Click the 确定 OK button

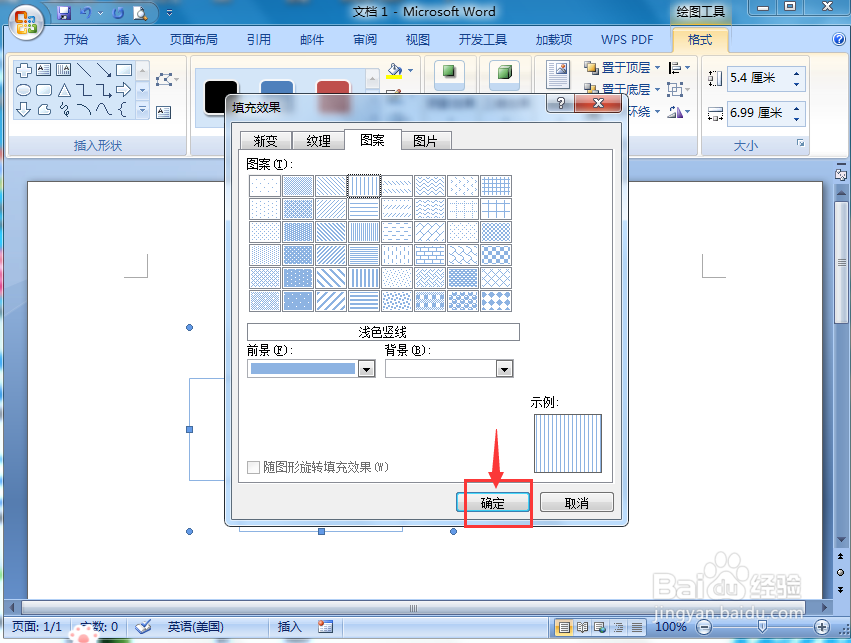tap(493, 502)
